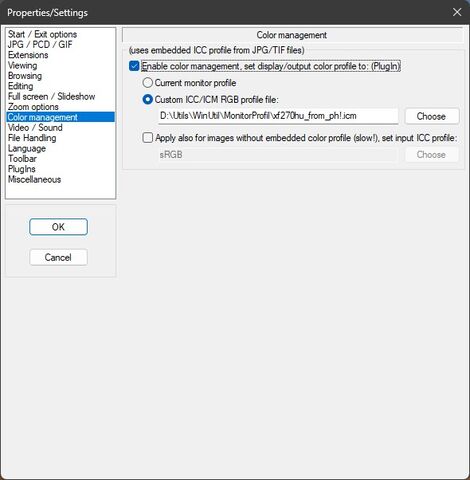Enable apply for images without embedded profile
The width and height of the screenshot is (470, 480).
(148, 138)
